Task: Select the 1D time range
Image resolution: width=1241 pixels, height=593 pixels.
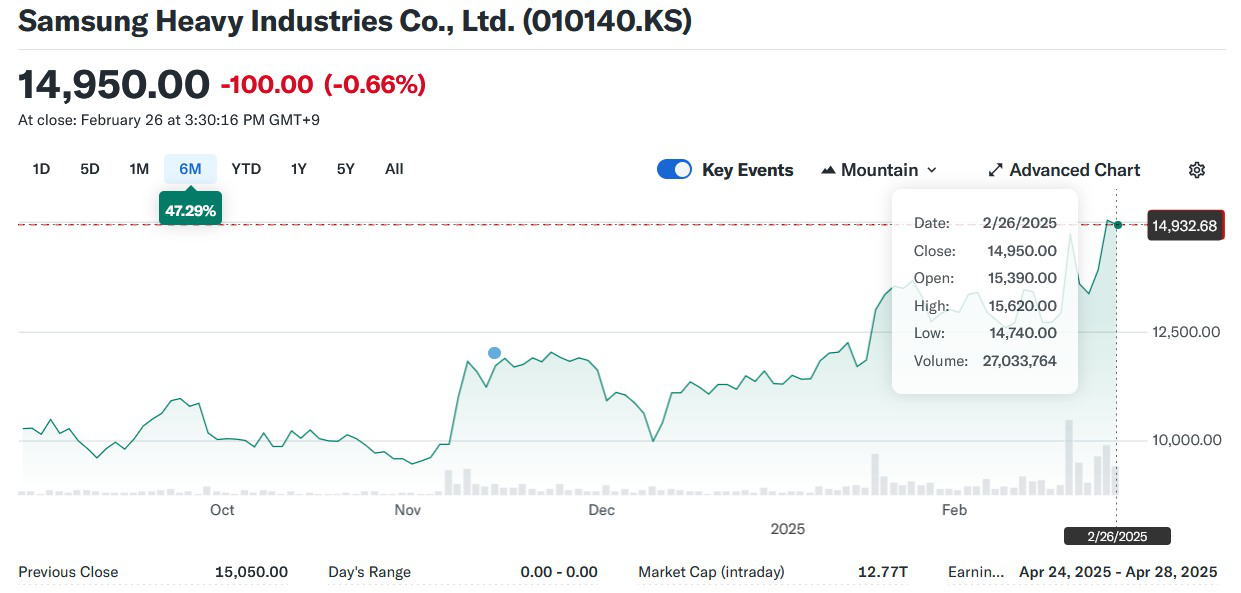Action: (41, 169)
